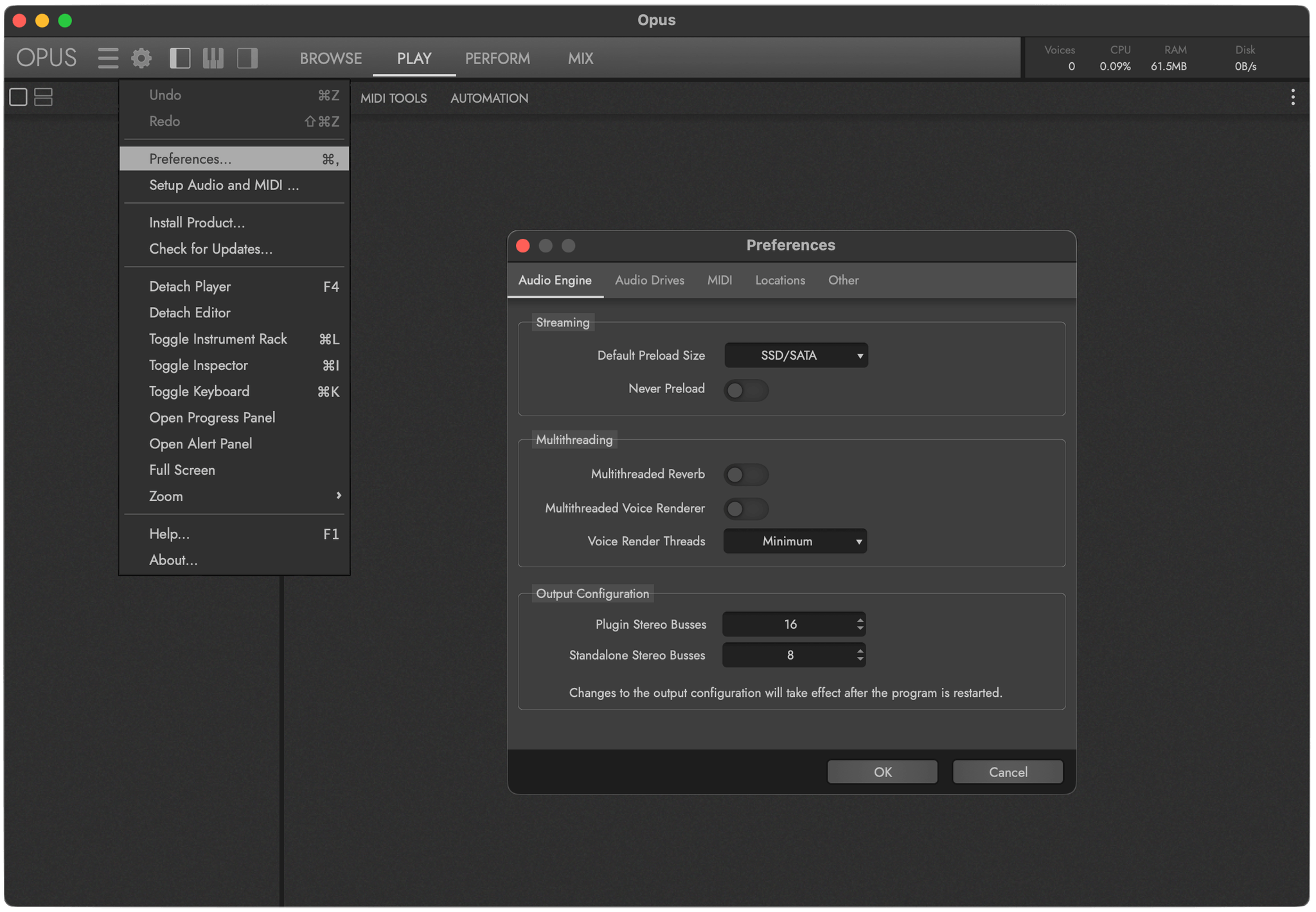
Task: Toggle the keyboard panel icon
Action: pos(213,58)
